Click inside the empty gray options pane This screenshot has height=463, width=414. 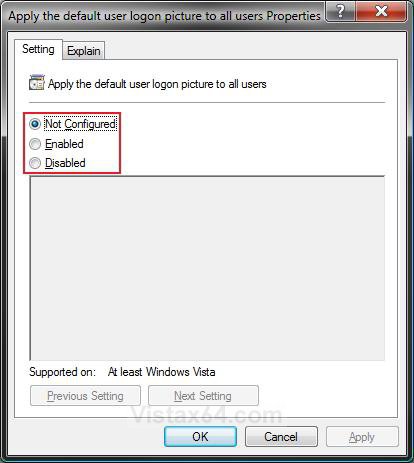point(207,268)
